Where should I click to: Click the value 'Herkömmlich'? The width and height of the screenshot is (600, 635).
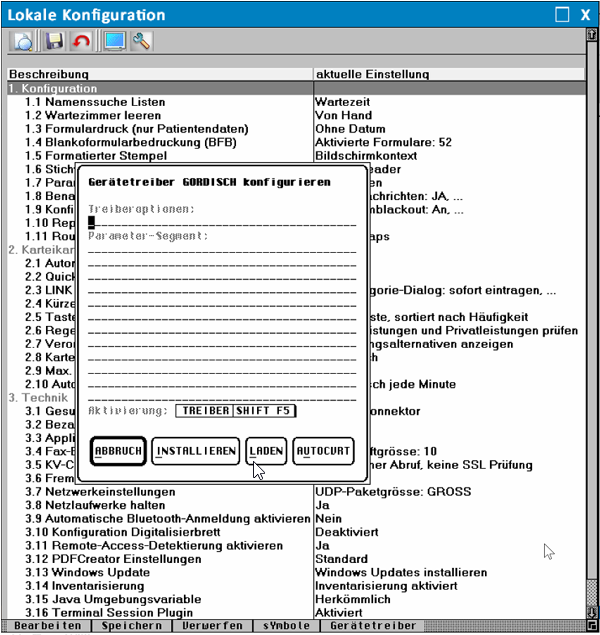pos(353,599)
